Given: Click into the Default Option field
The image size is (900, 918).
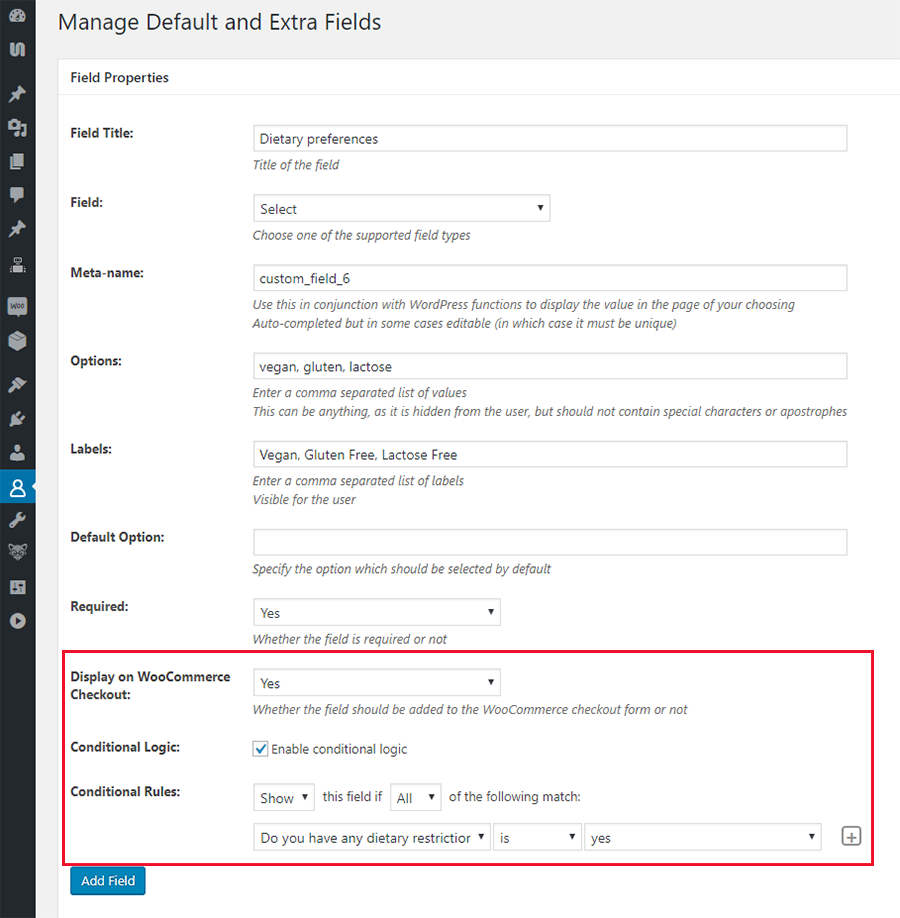Looking at the screenshot, I should pos(550,542).
